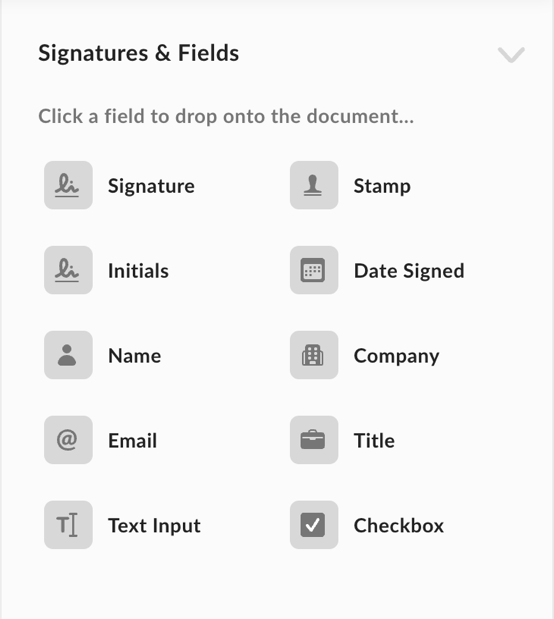This screenshot has height=619, width=554.
Task: Click the Text Input cursor icon
Action: (68, 525)
